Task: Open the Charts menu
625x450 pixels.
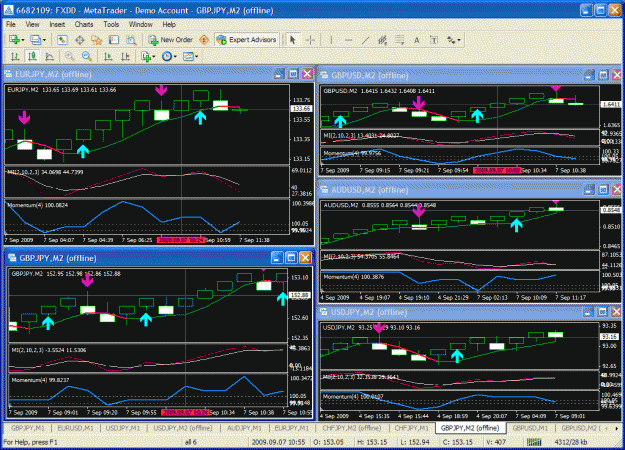Action: (x=84, y=24)
